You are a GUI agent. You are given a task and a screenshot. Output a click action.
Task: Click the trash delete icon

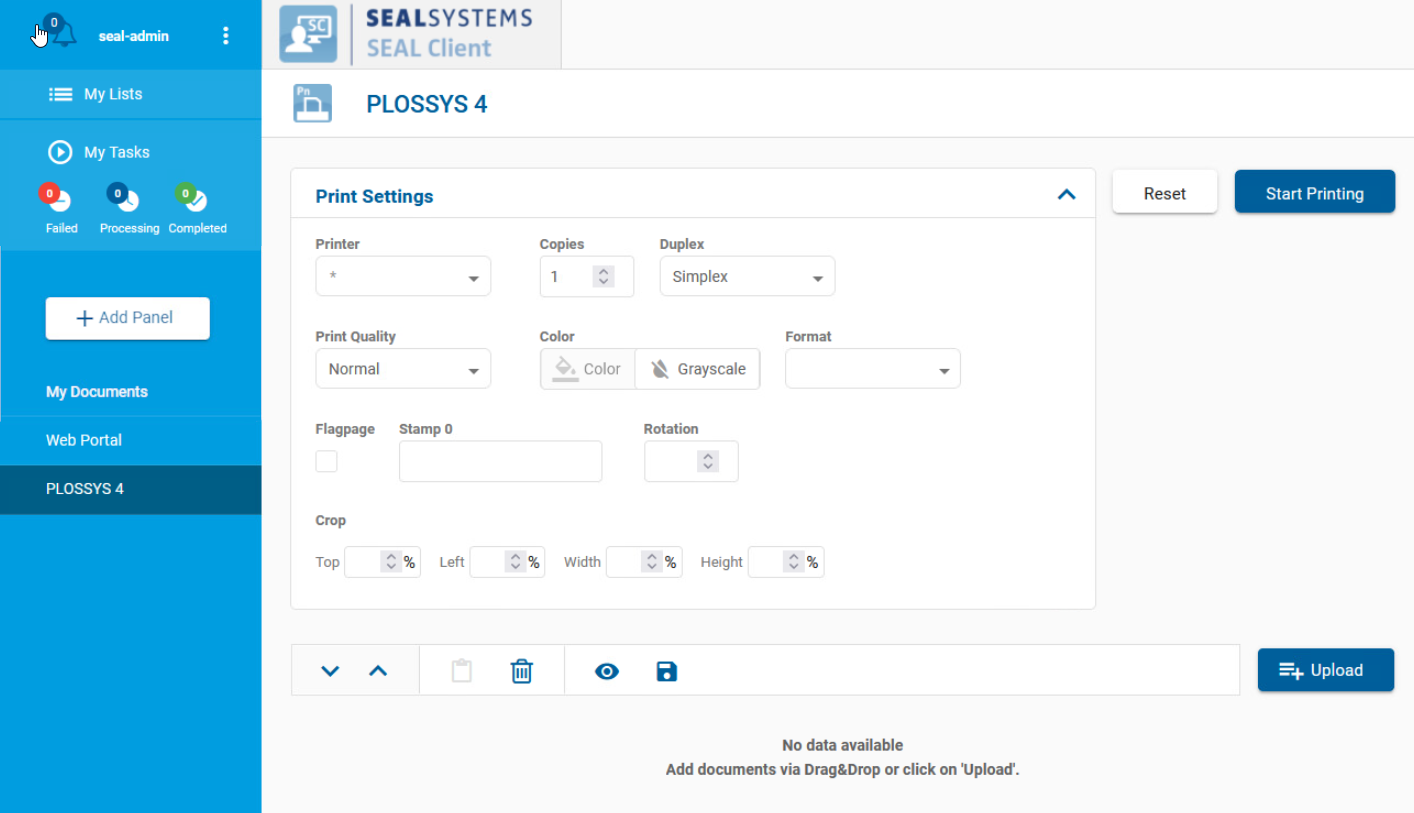click(x=521, y=671)
